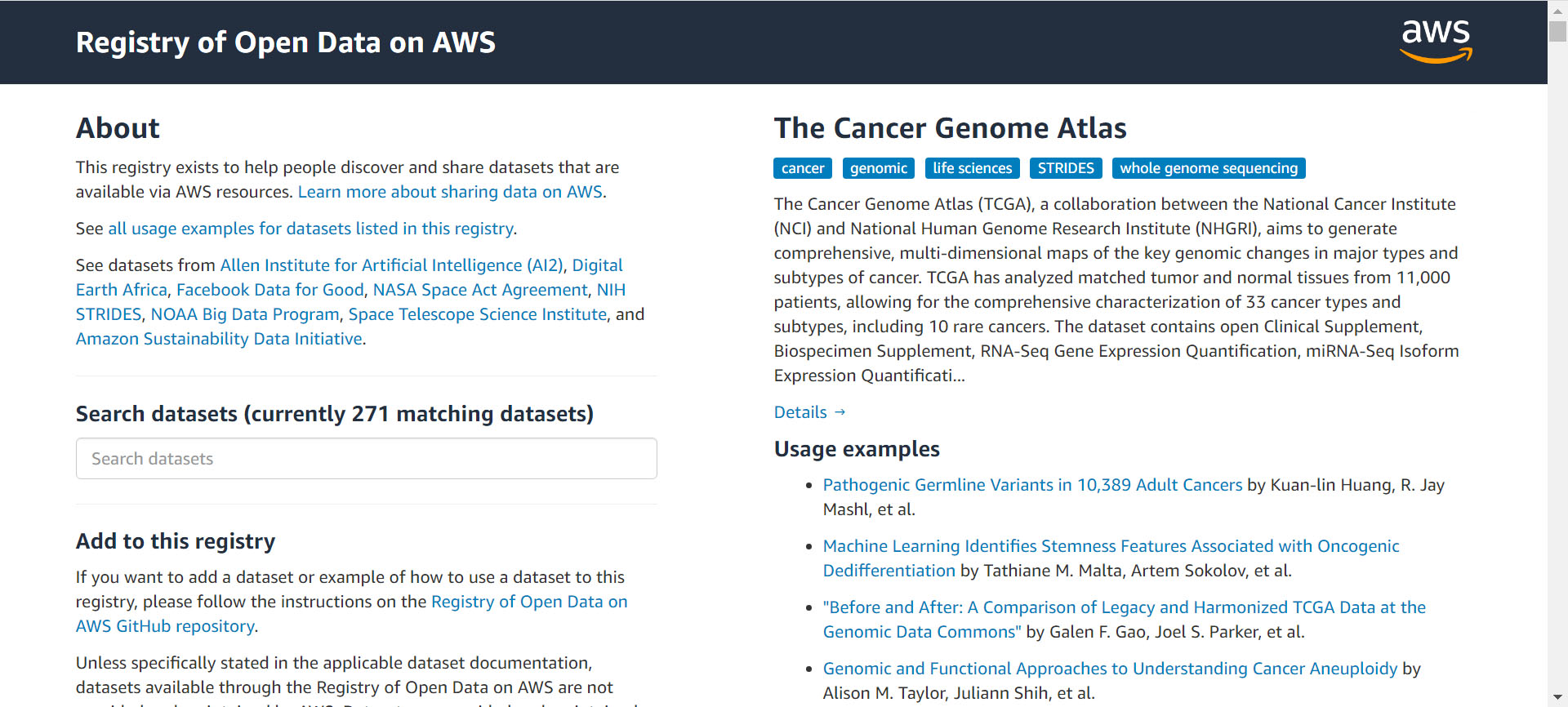Open Machine Learning Identifies Stemness Features link

[x=1111, y=546]
